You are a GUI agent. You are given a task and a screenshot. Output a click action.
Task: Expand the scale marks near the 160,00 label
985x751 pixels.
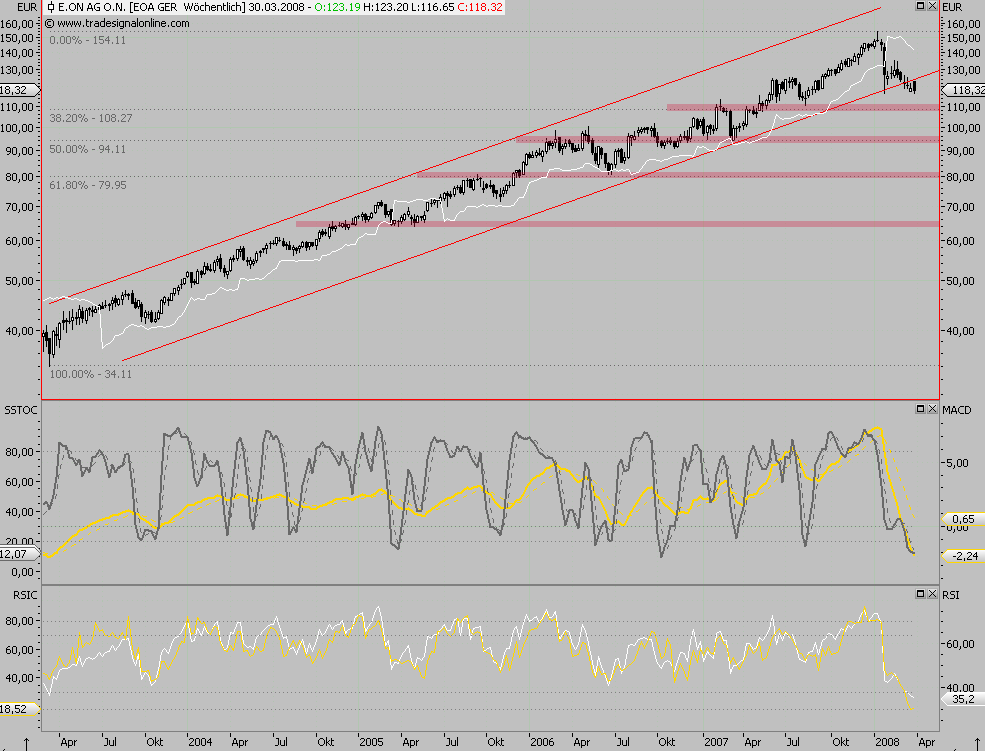[38, 22]
